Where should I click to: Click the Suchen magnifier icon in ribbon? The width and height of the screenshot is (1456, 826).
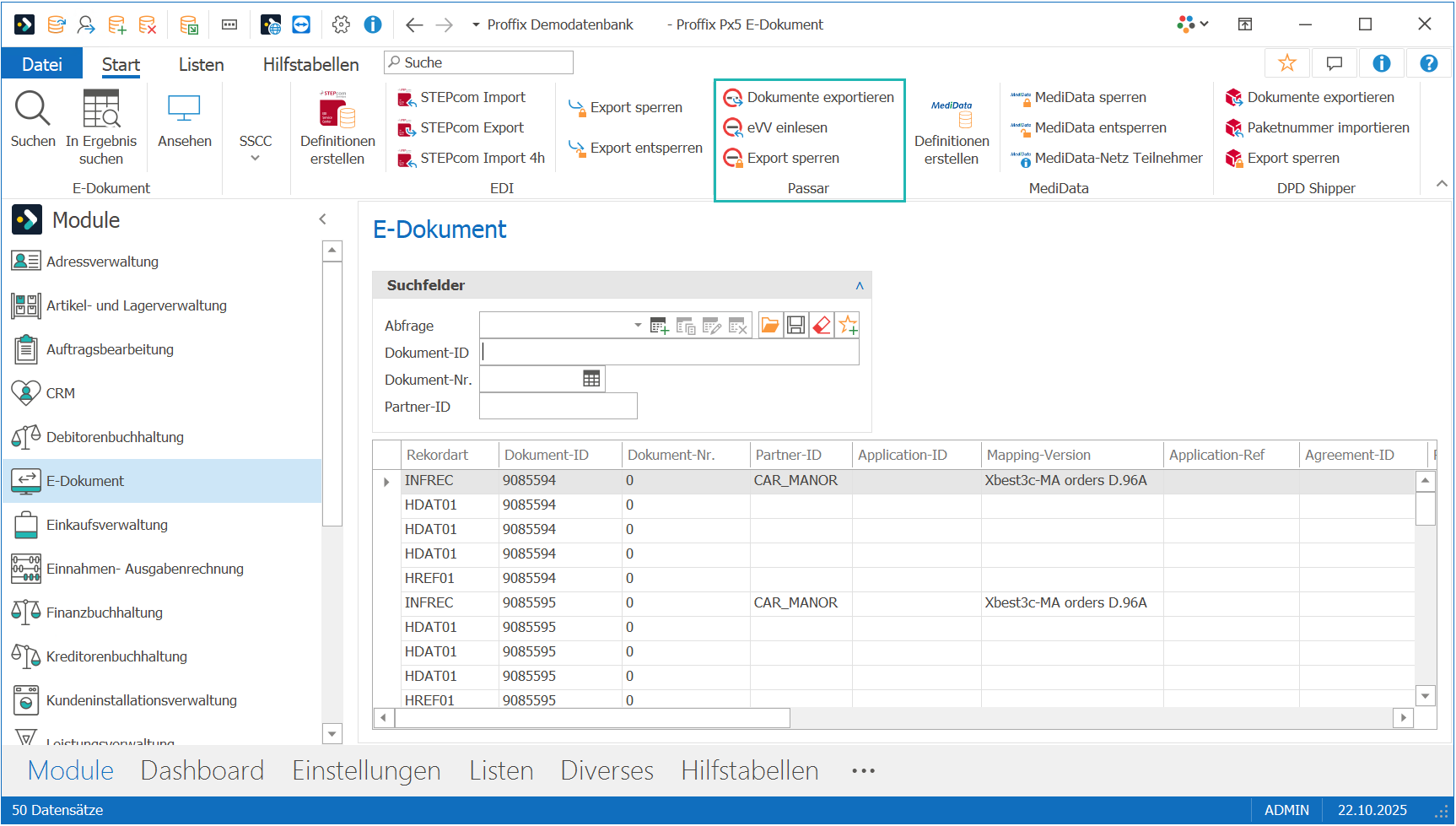point(33,109)
